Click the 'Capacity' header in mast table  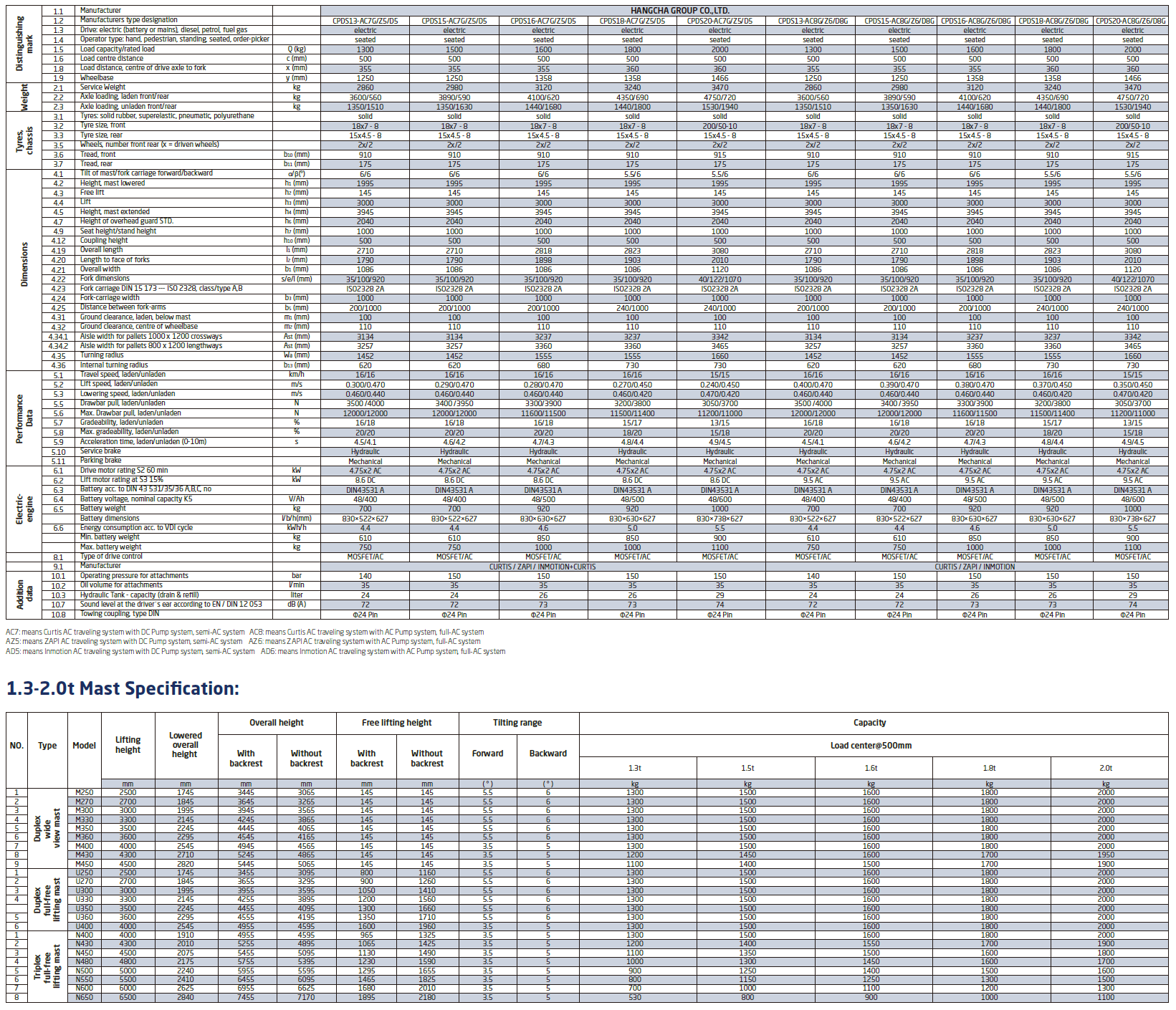coord(870,723)
